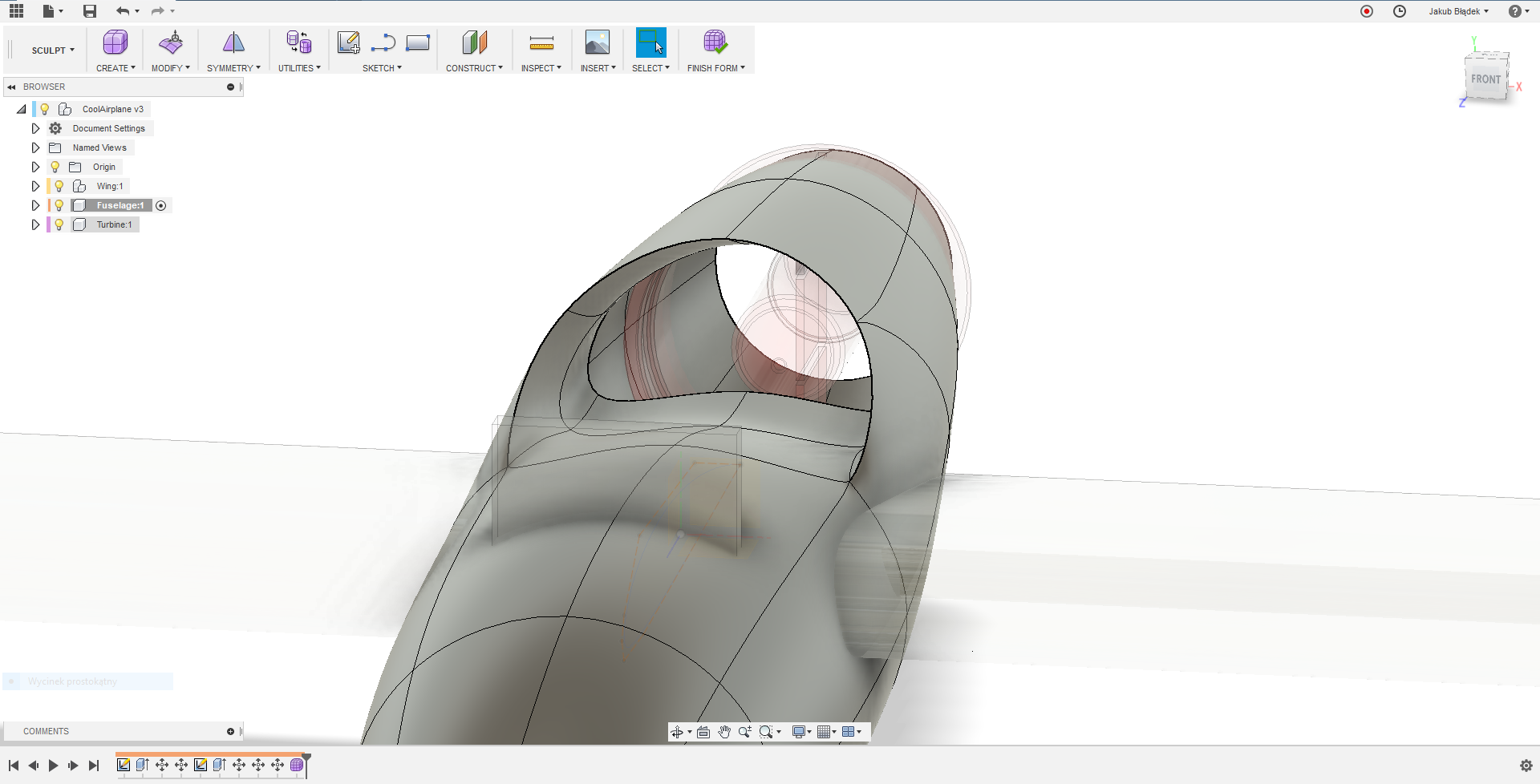
Task: Open the user account Jakub Błądek dropdown
Action: [x=1458, y=11]
